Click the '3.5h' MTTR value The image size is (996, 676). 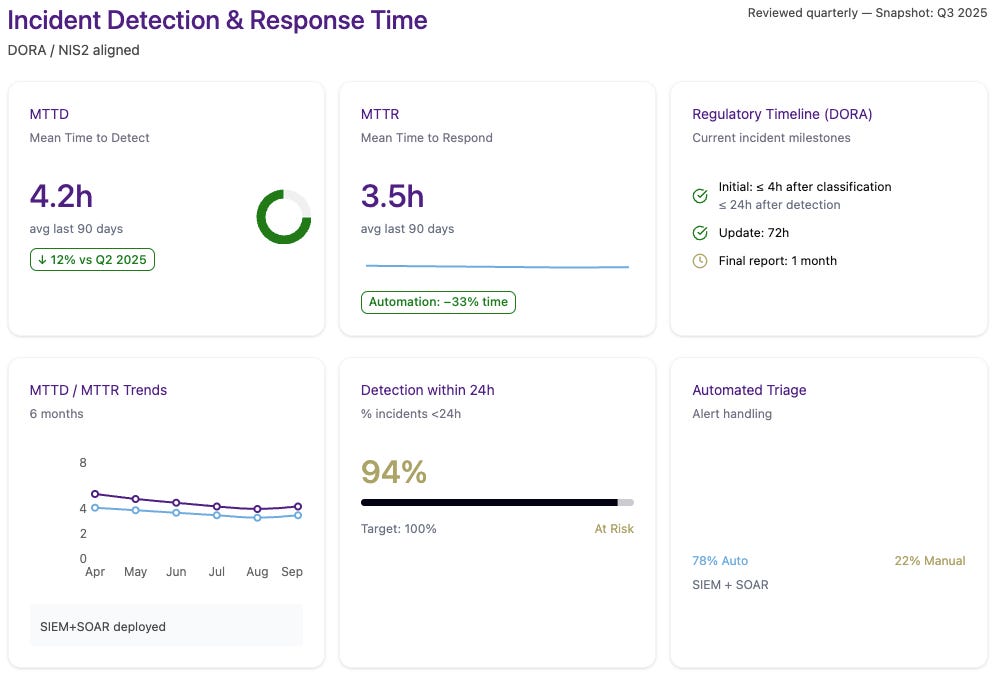click(x=393, y=196)
